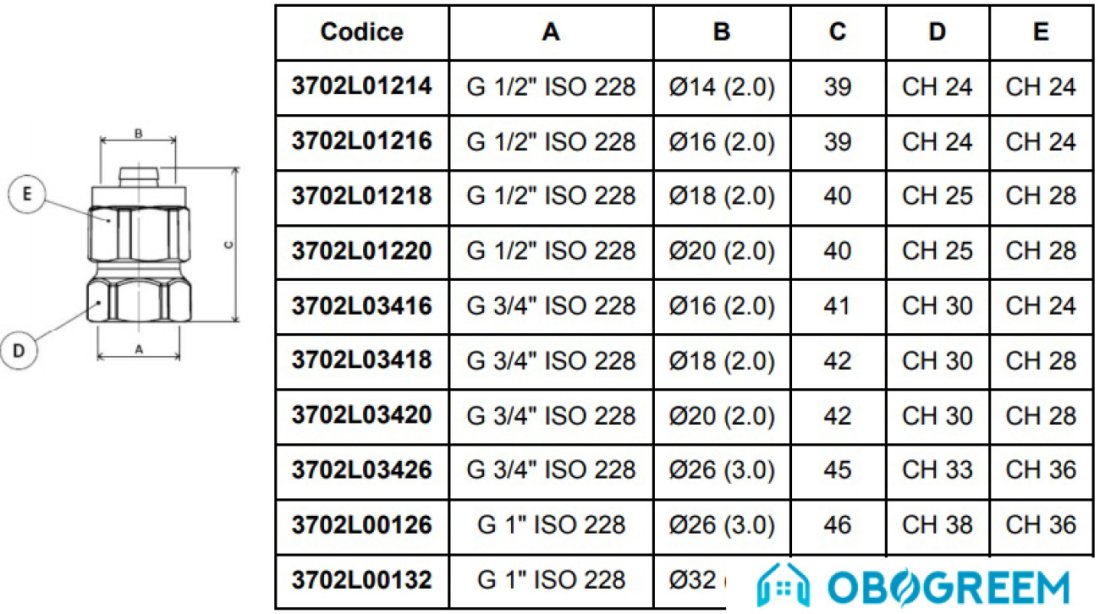This screenshot has width=1100, height=614.
Task: Click CH 38 cell in column D
Action: [937, 525]
